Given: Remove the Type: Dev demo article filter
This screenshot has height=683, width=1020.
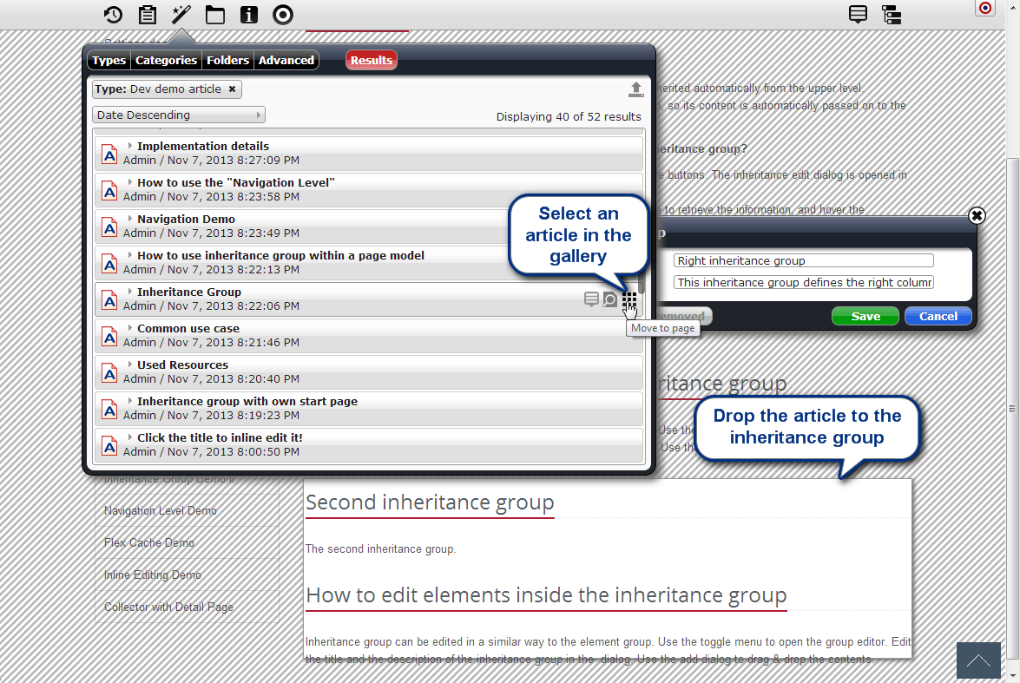Looking at the screenshot, I should pyautogui.click(x=232, y=89).
